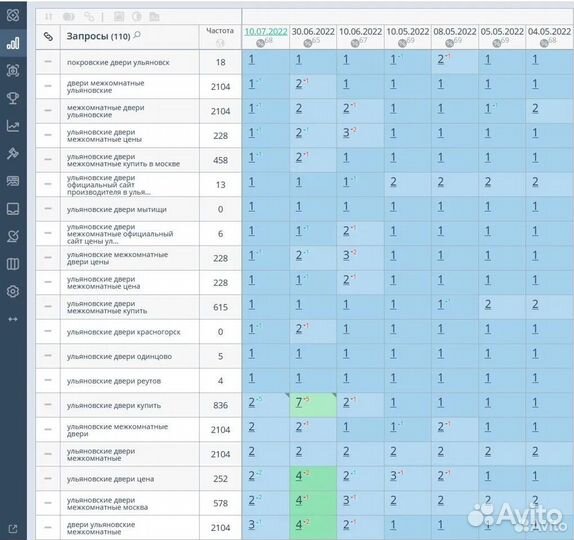Click the minus icon for покровские двери ульяновск
The image size is (574, 540).
[48, 62]
